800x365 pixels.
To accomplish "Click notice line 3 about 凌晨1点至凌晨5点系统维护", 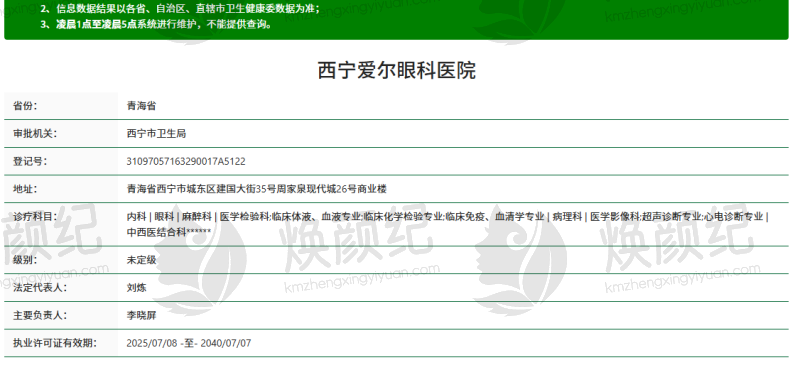I will (x=156, y=24).
